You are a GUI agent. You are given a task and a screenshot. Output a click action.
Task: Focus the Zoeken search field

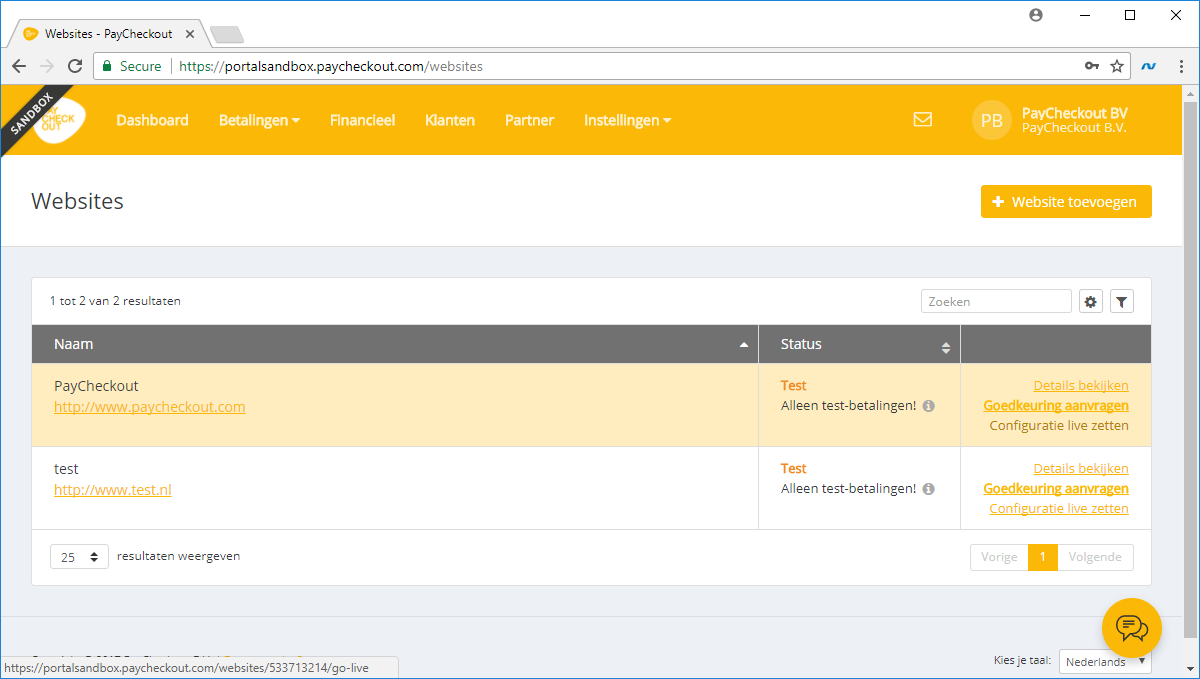pos(996,301)
